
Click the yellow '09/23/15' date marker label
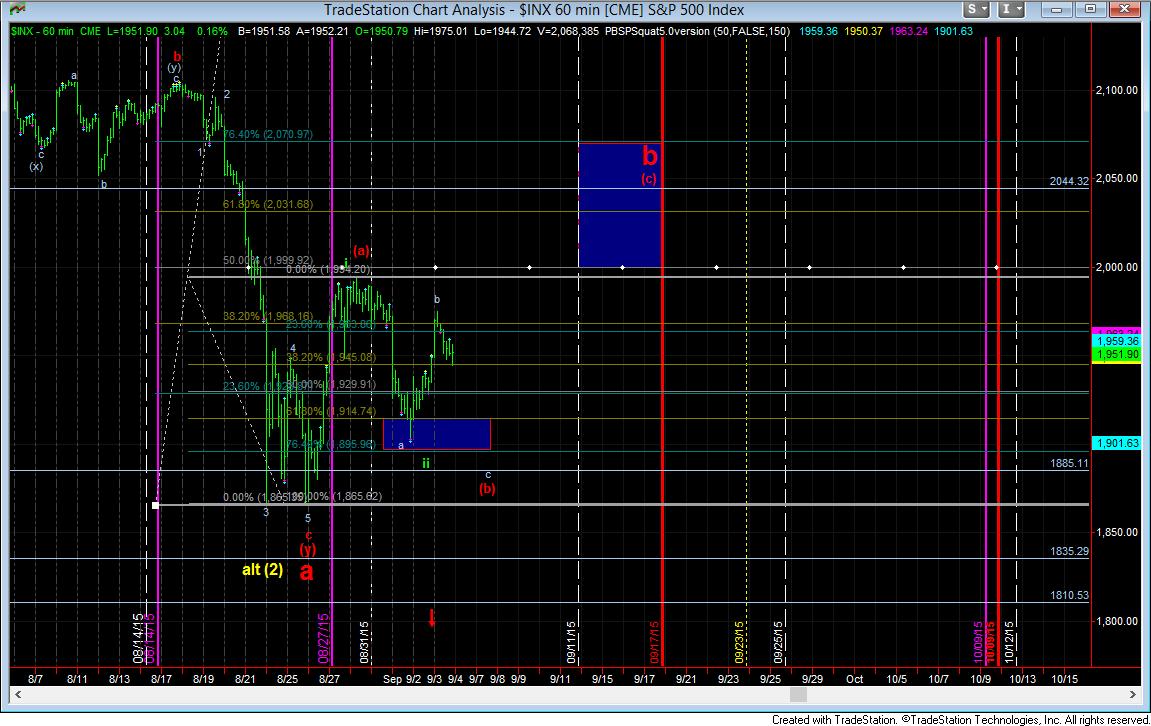[x=739, y=642]
